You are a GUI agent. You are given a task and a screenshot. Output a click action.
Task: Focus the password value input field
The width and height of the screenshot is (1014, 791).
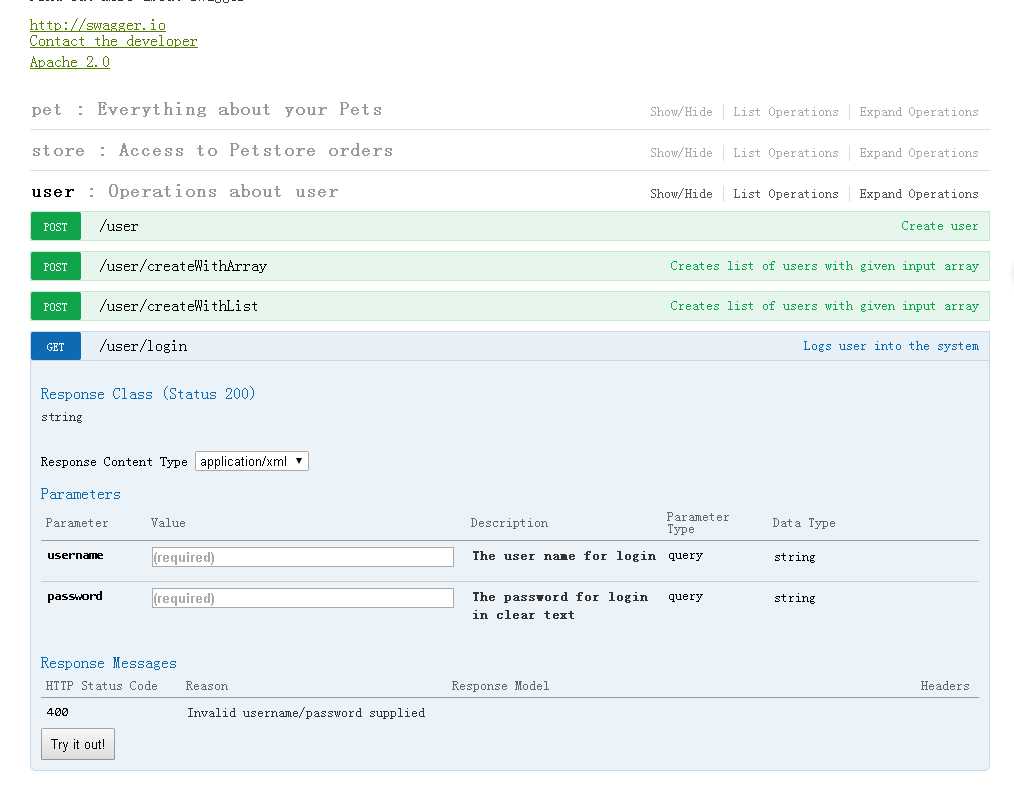pyautogui.click(x=302, y=598)
